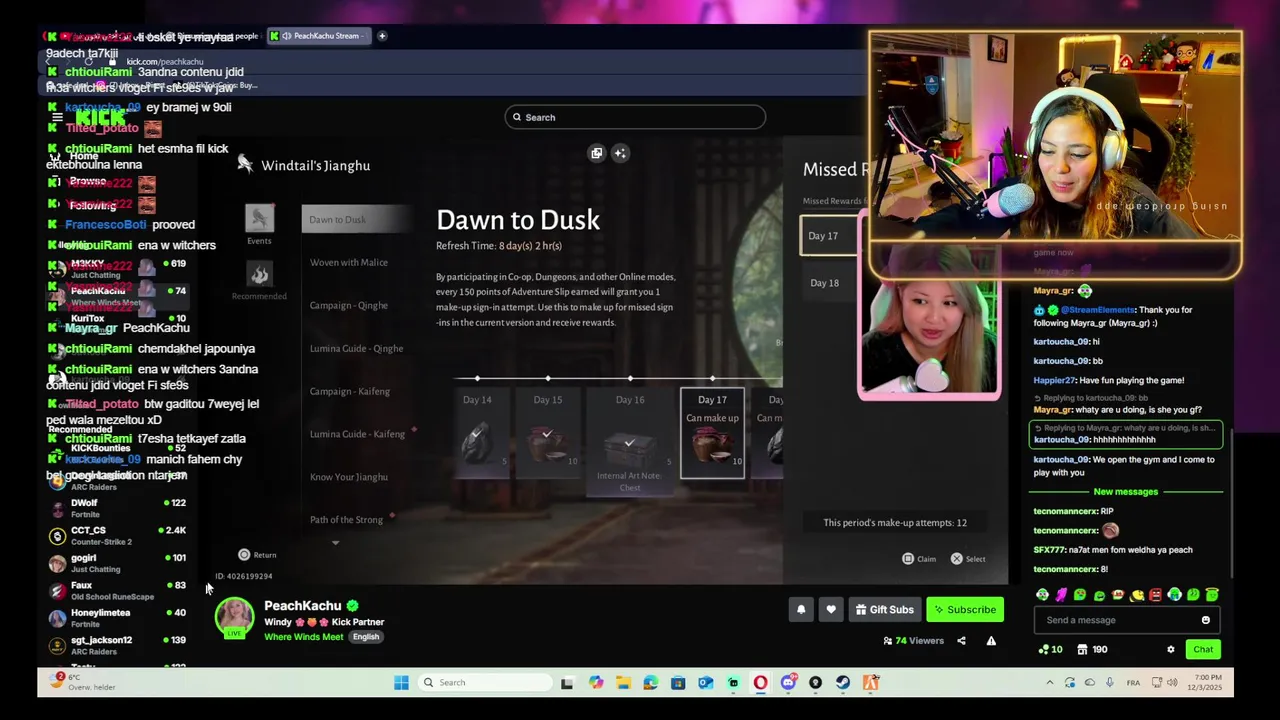1280x720 pixels.
Task: Select Lumina Guide - Kaifeng event
Action: 357,434
